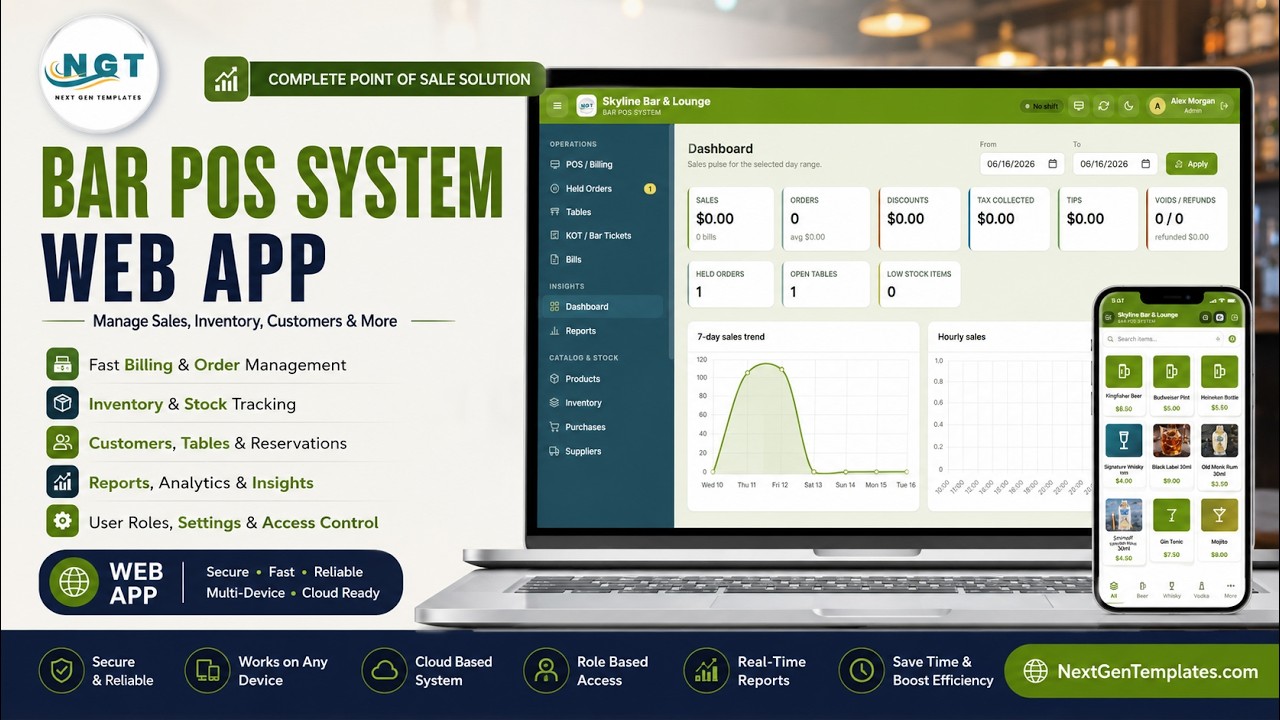Click the Alex Morgan avatar circle
This screenshot has width=1280, height=720.
pos(1157,106)
